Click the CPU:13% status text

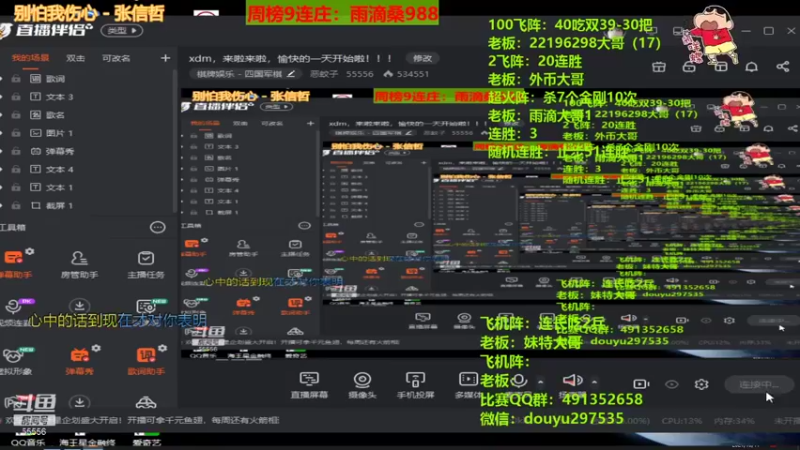tap(682, 421)
